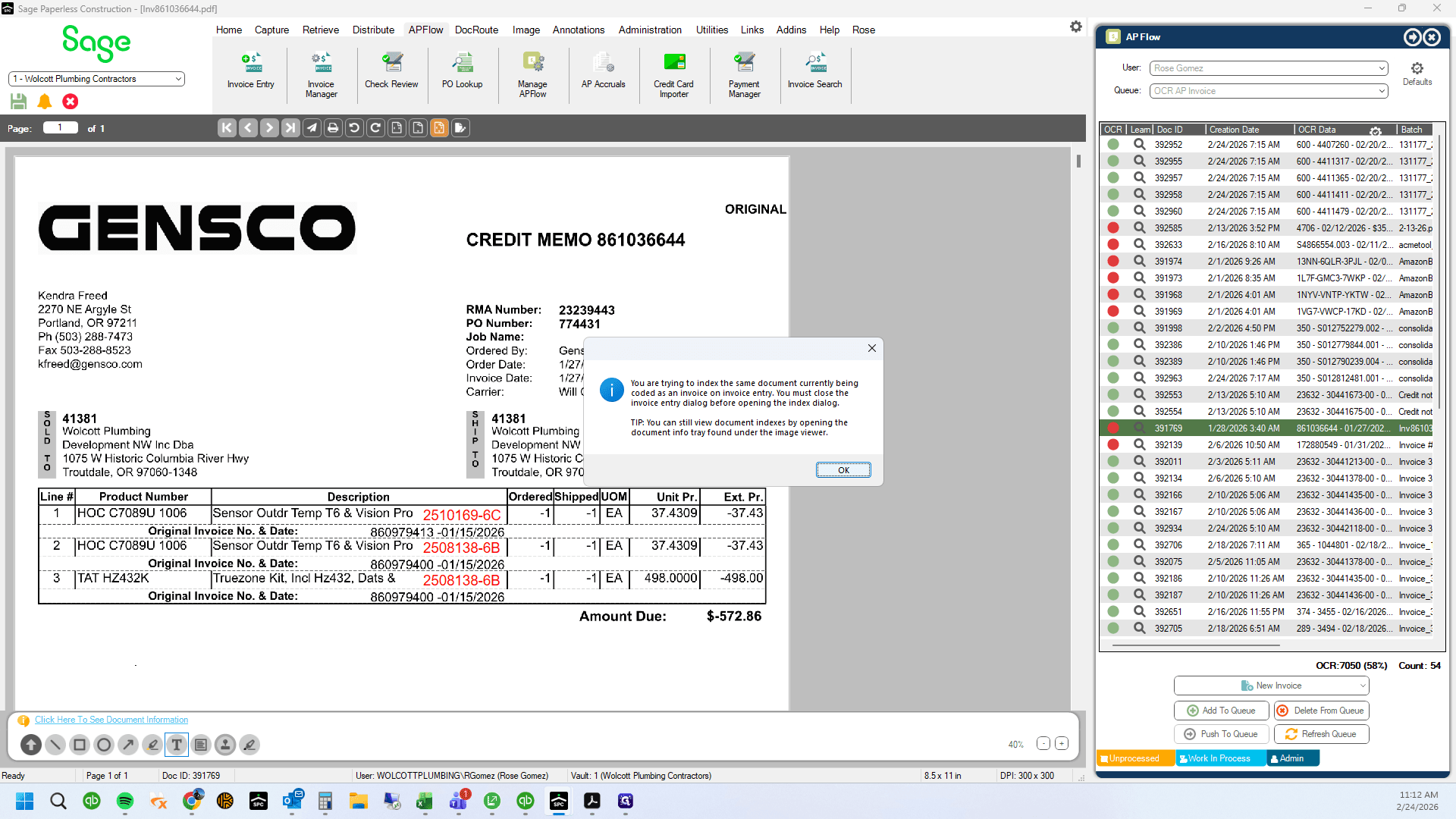The width and height of the screenshot is (1456, 819).
Task: Close the index warning dialog with X
Action: tap(872, 348)
